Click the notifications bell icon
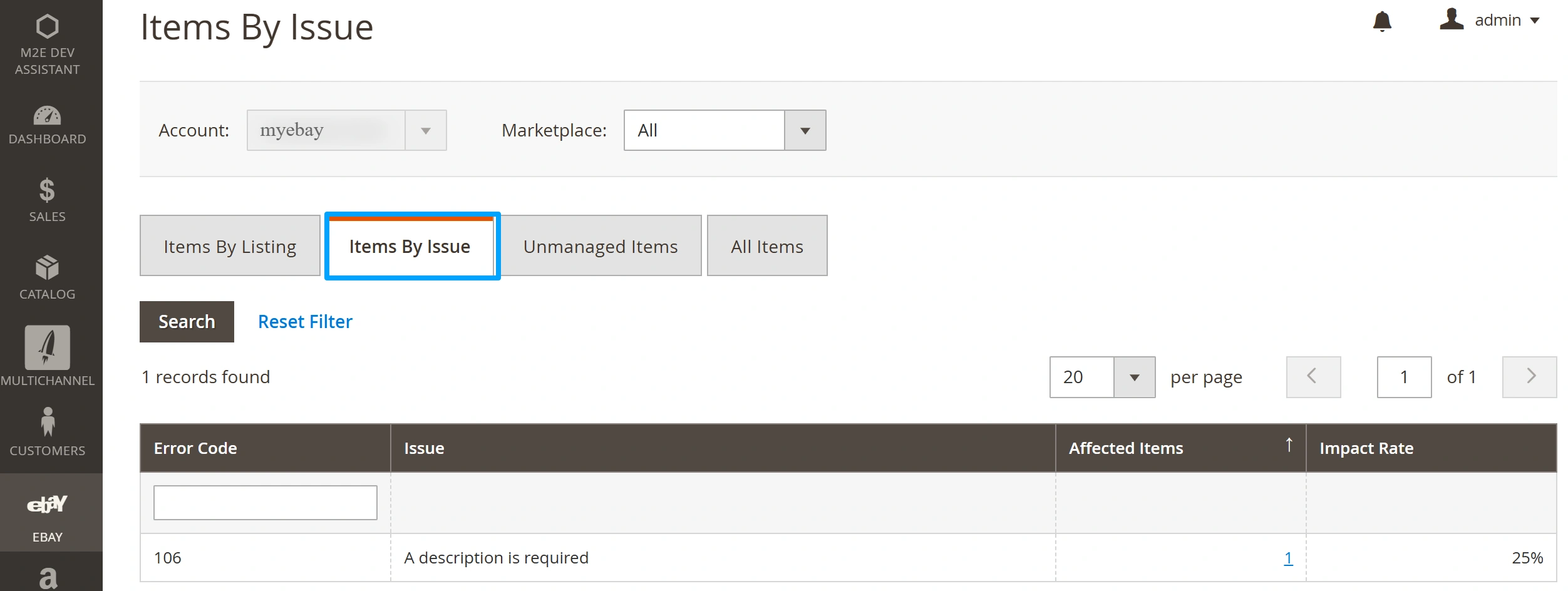 tap(1382, 21)
